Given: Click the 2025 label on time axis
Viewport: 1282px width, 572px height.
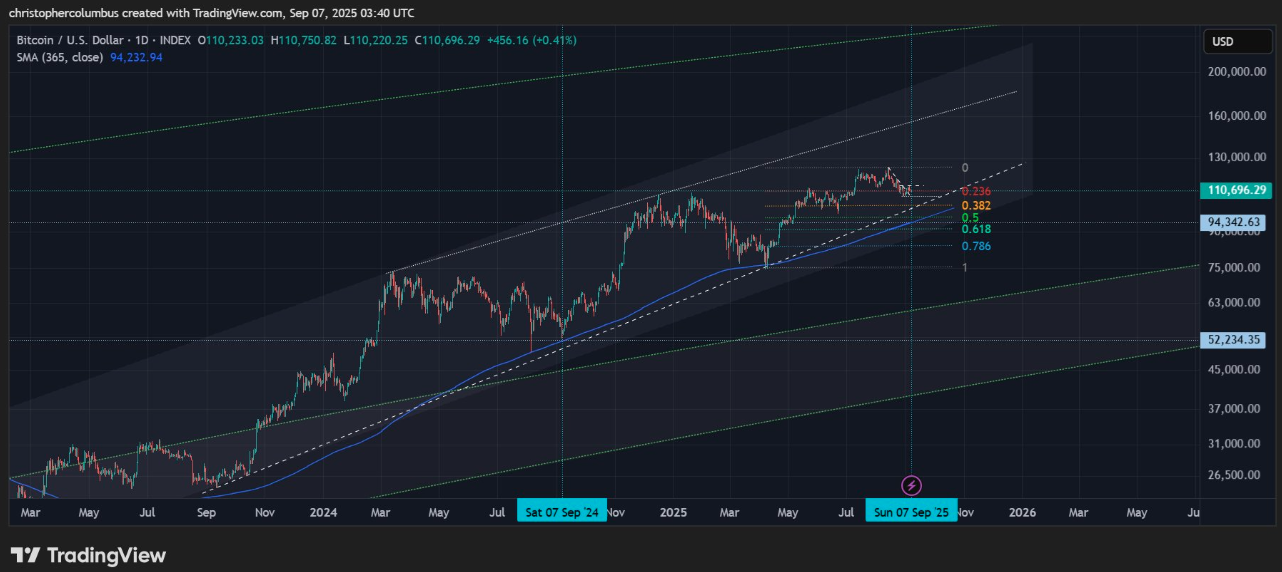Looking at the screenshot, I should coord(673,512).
